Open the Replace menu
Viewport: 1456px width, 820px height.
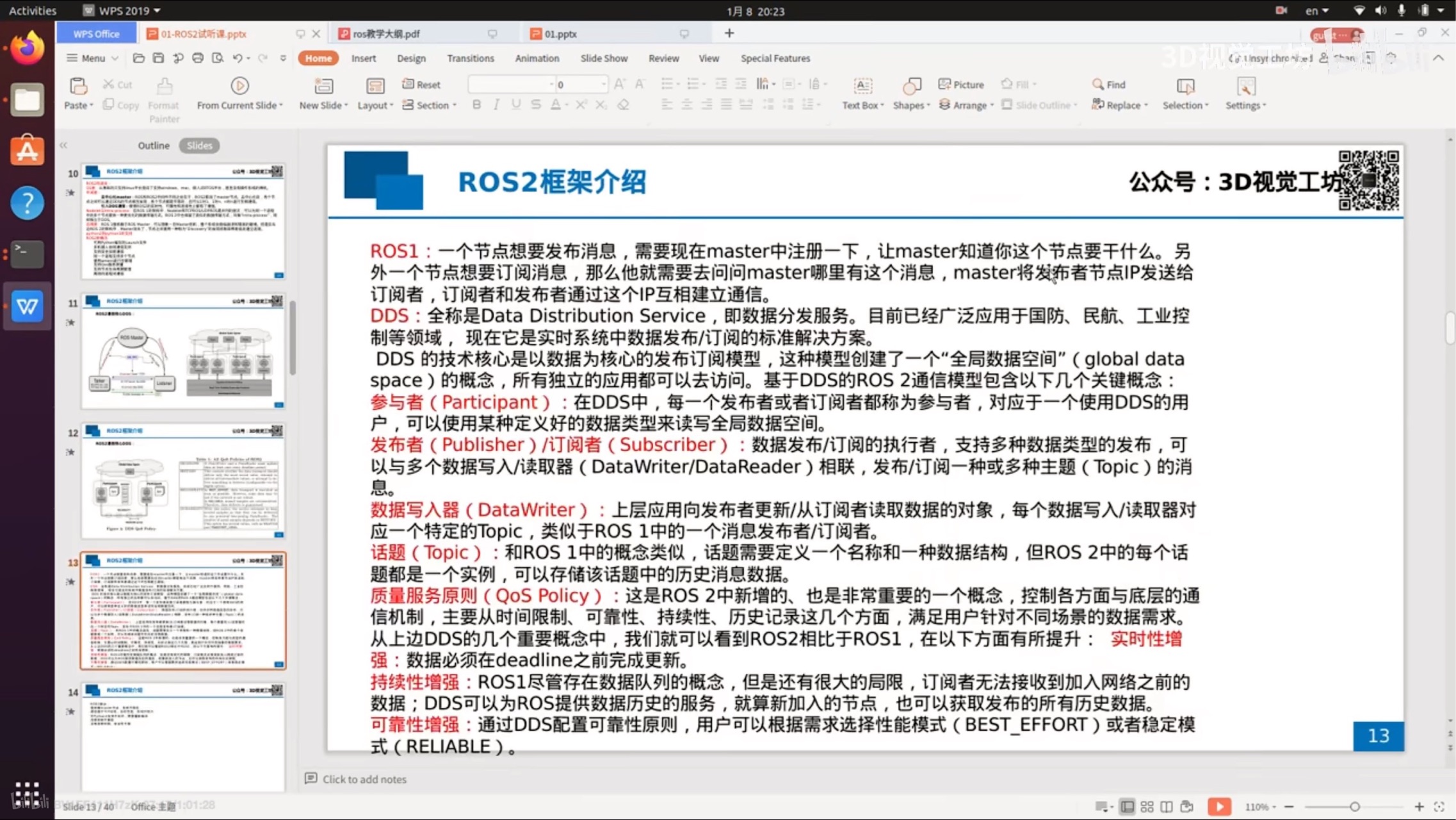[1120, 104]
